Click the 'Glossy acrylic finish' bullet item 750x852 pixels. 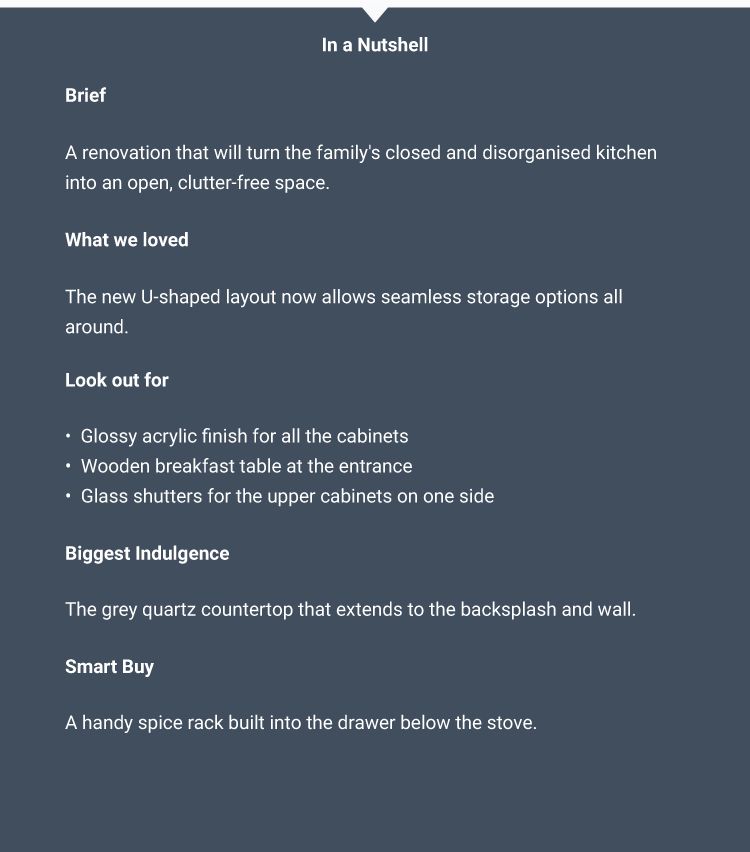point(244,436)
